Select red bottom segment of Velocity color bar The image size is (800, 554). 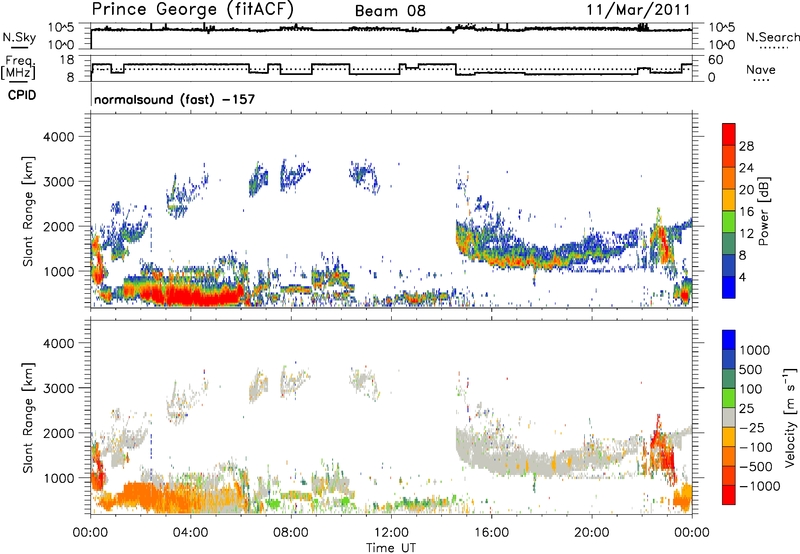(729, 495)
